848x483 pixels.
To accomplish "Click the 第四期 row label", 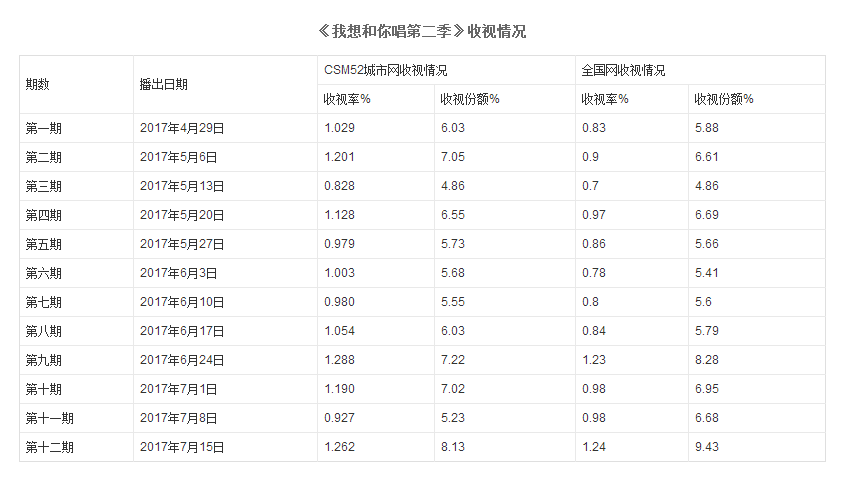I will [x=44, y=215].
